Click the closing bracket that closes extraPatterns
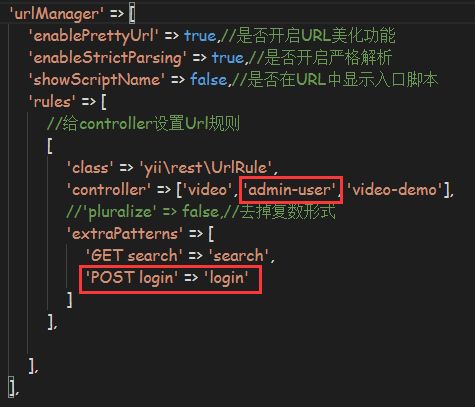This screenshot has width=475, height=407. tap(70, 300)
